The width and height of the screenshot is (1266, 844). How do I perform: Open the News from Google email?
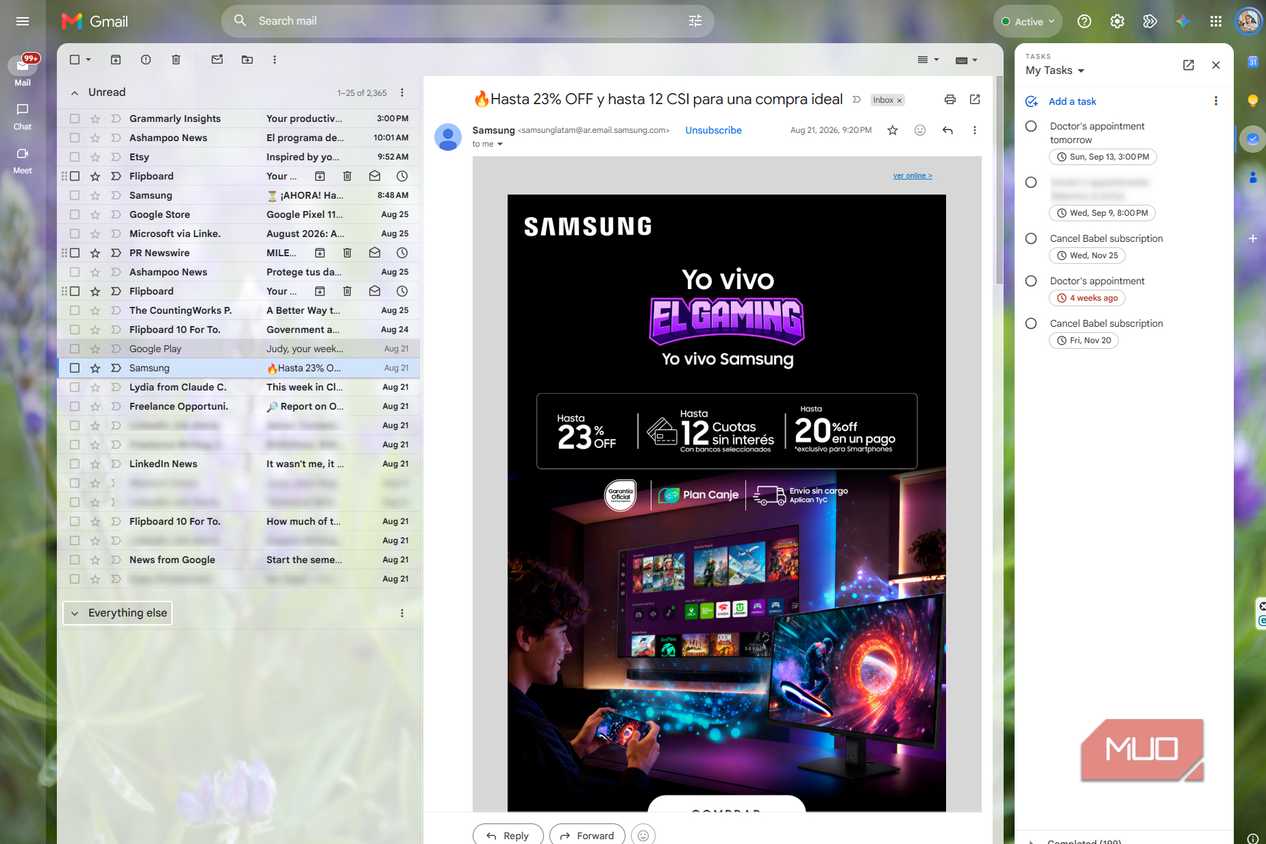pyautogui.click(x=239, y=560)
